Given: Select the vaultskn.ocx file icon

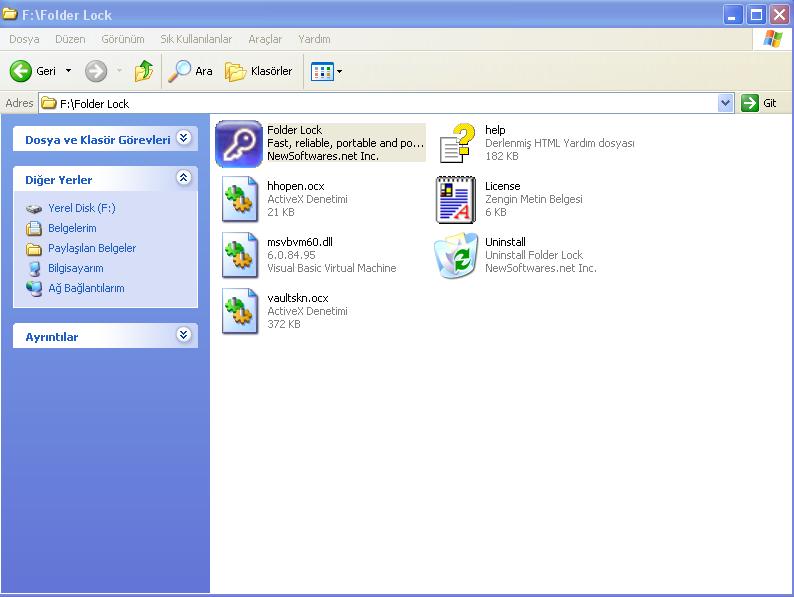Looking at the screenshot, I should click(241, 311).
